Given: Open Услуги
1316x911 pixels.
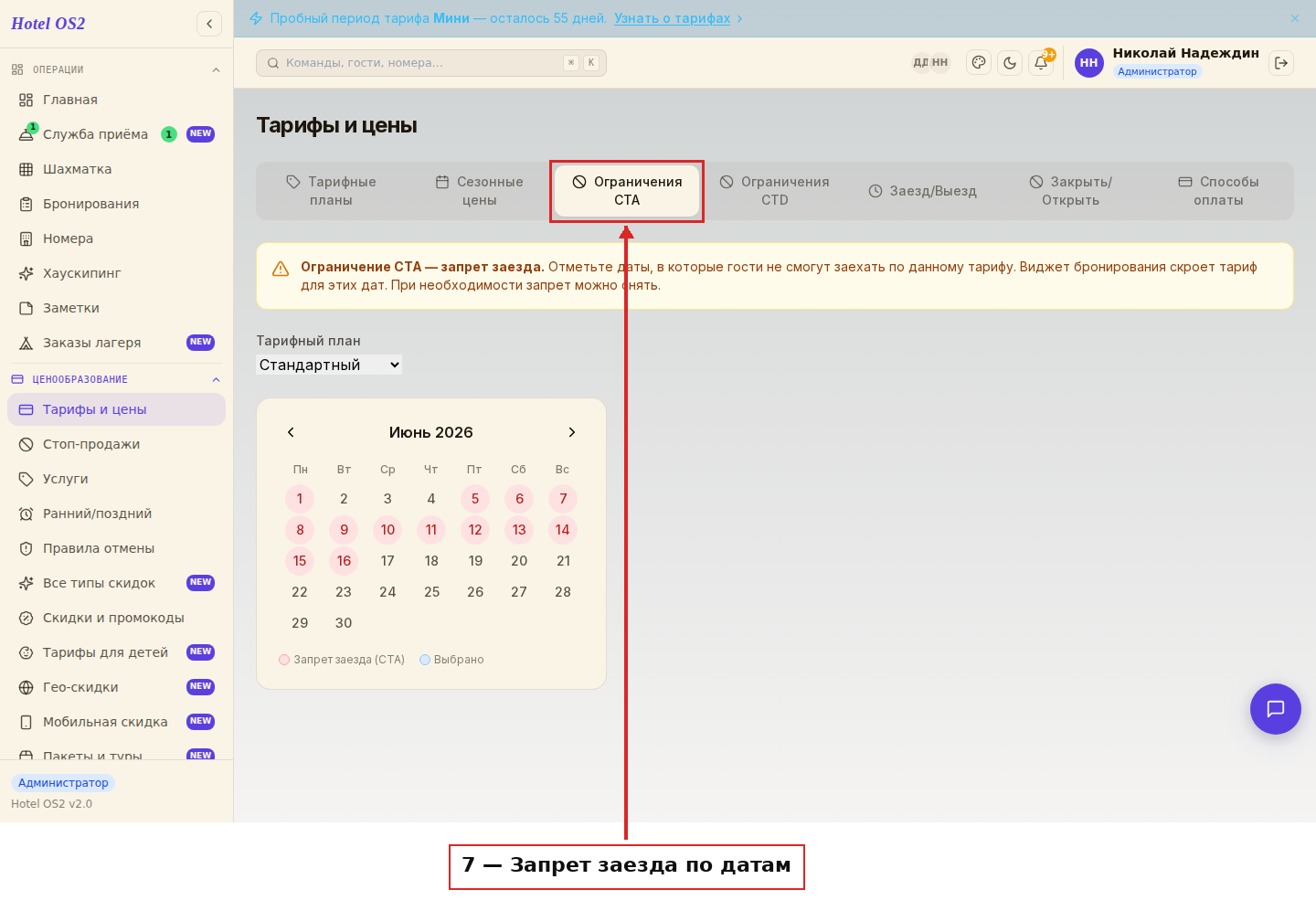Looking at the screenshot, I should (116, 479).
